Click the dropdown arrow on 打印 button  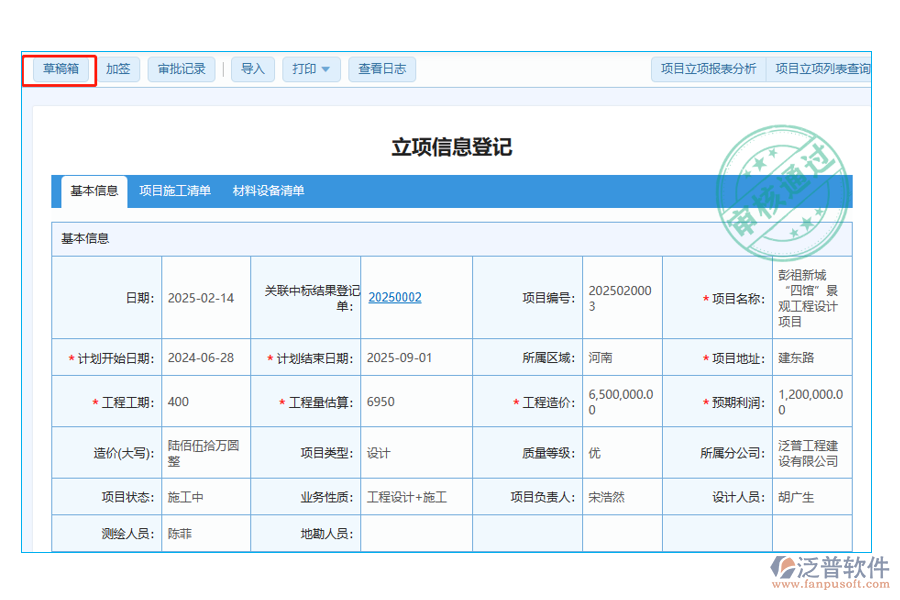point(327,69)
